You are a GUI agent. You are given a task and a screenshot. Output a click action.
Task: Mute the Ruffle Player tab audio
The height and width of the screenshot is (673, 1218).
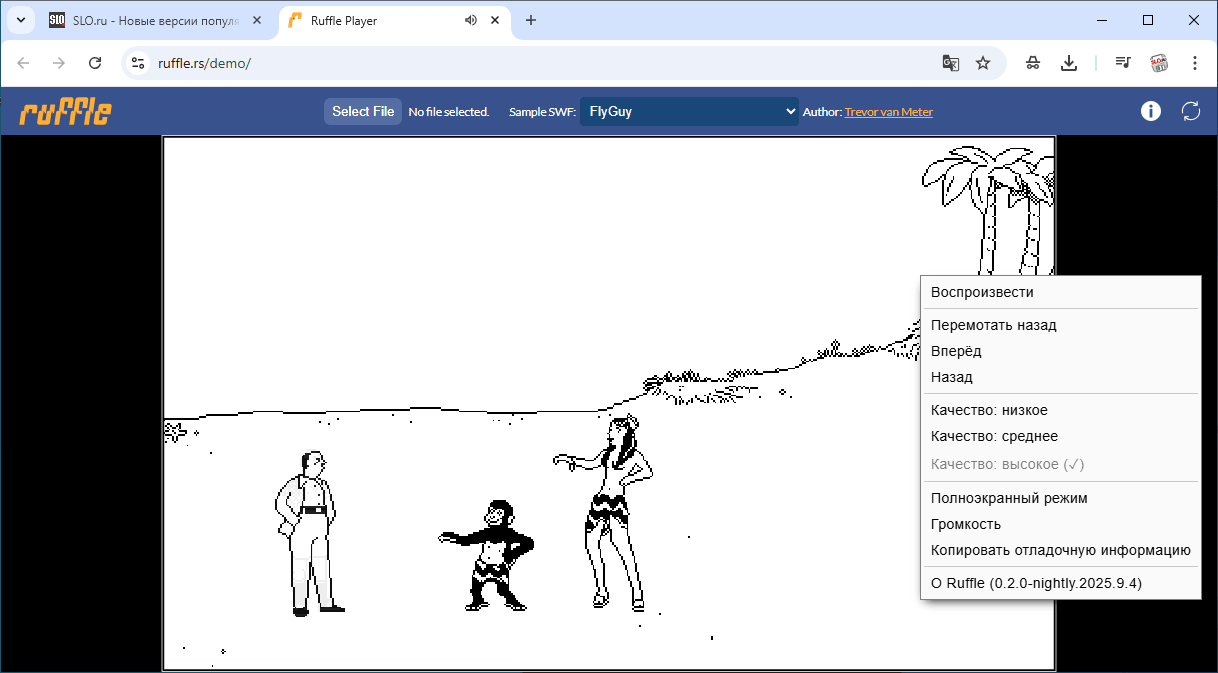click(x=471, y=20)
